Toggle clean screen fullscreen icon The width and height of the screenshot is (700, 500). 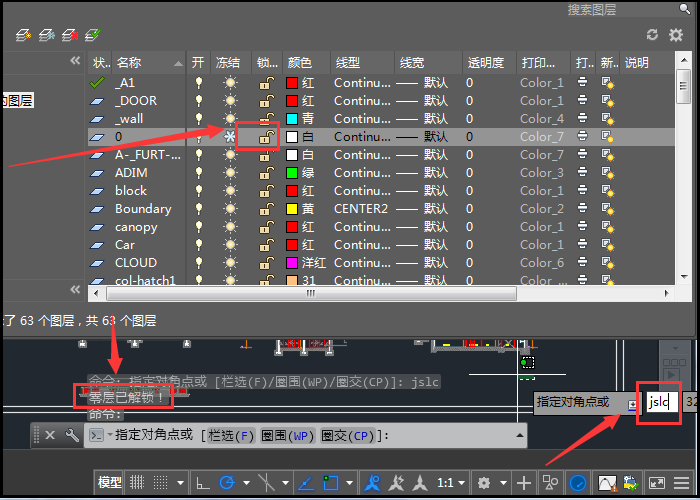(657, 483)
